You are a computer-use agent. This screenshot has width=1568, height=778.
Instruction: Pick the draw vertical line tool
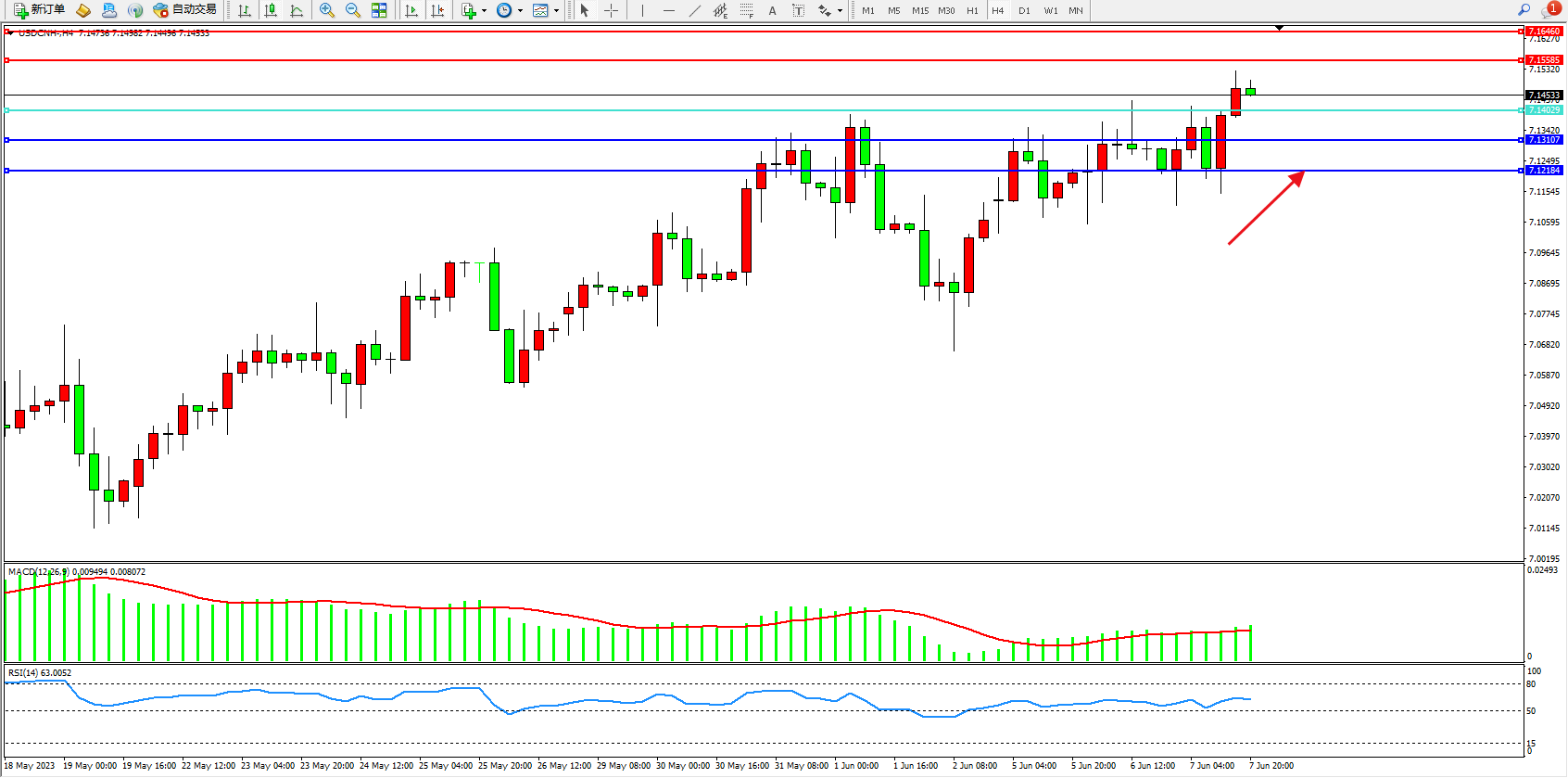[642, 10]
